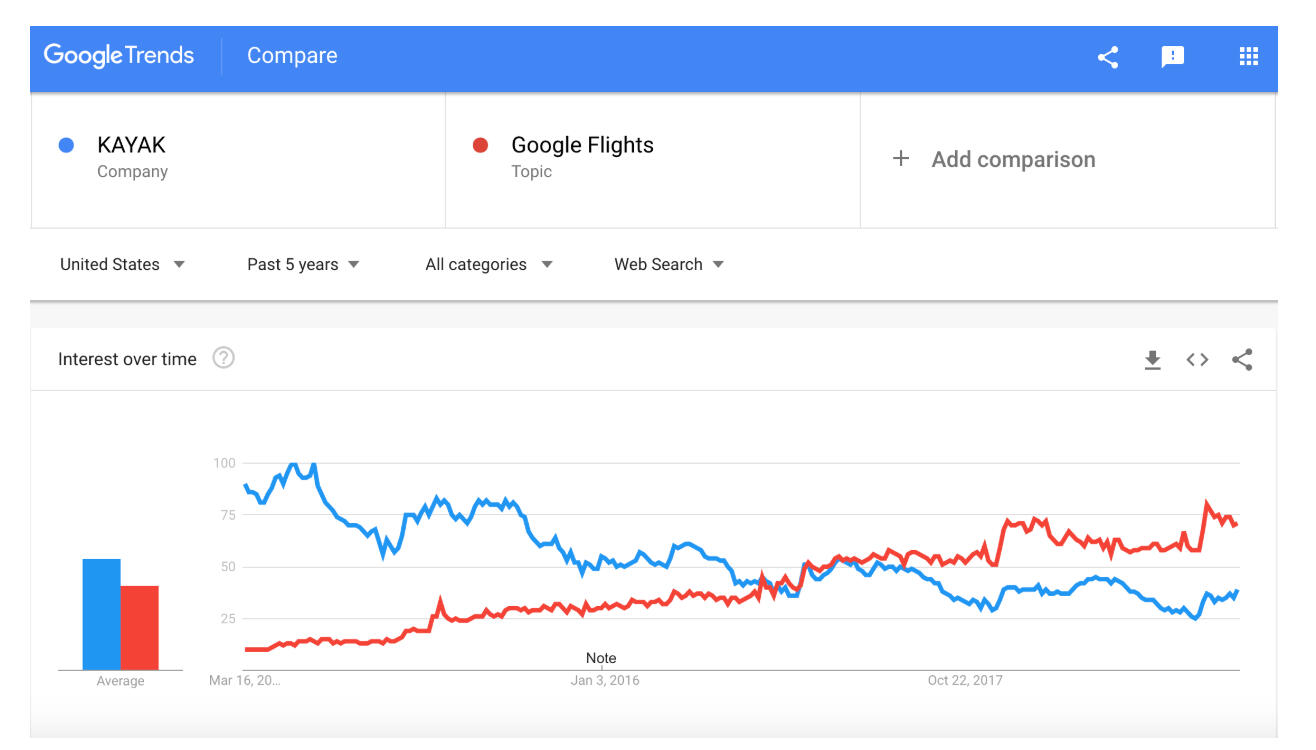Click the blue KAYAK color dot

point(67,146)
